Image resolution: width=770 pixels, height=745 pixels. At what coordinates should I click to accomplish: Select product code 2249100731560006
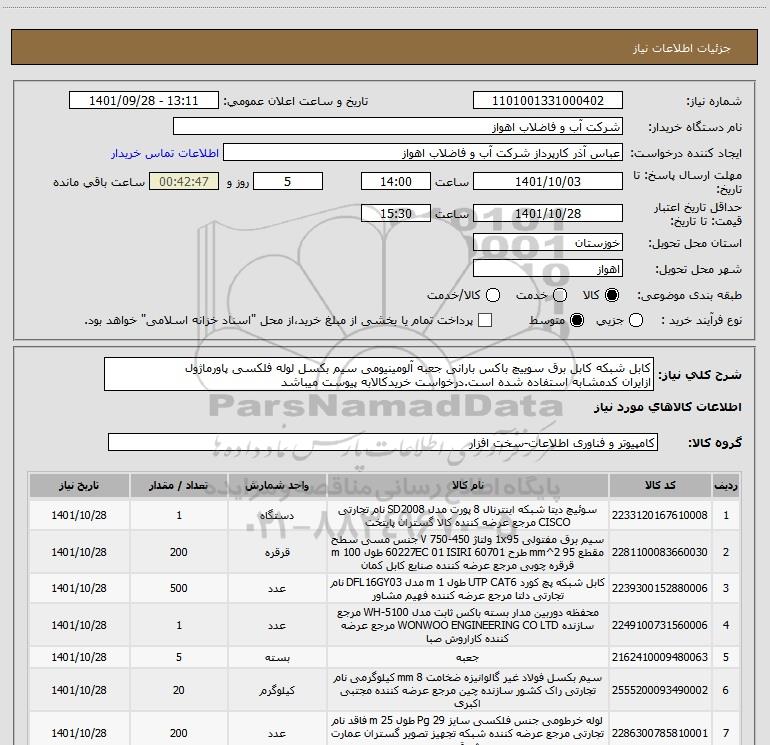660,625
